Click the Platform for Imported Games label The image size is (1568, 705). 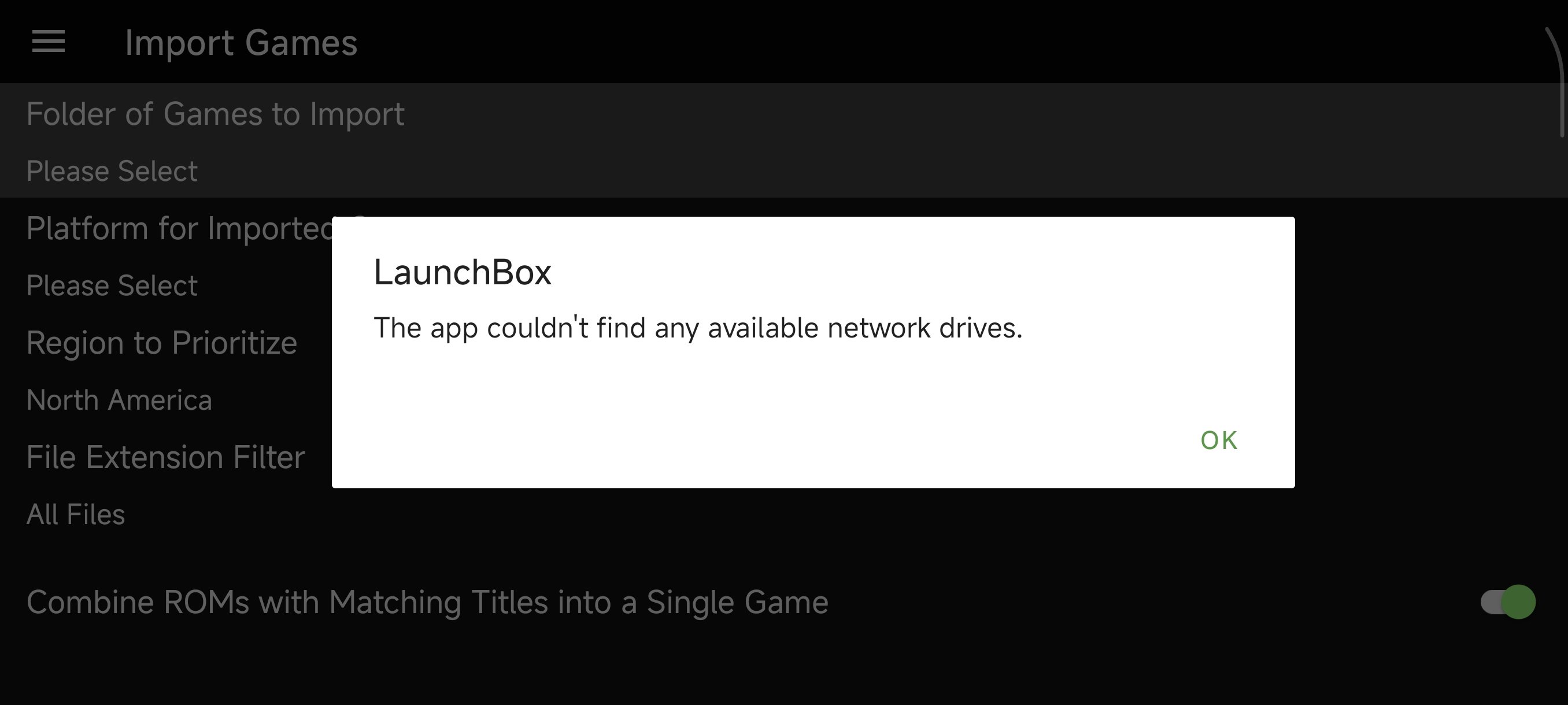coord(180,229)
